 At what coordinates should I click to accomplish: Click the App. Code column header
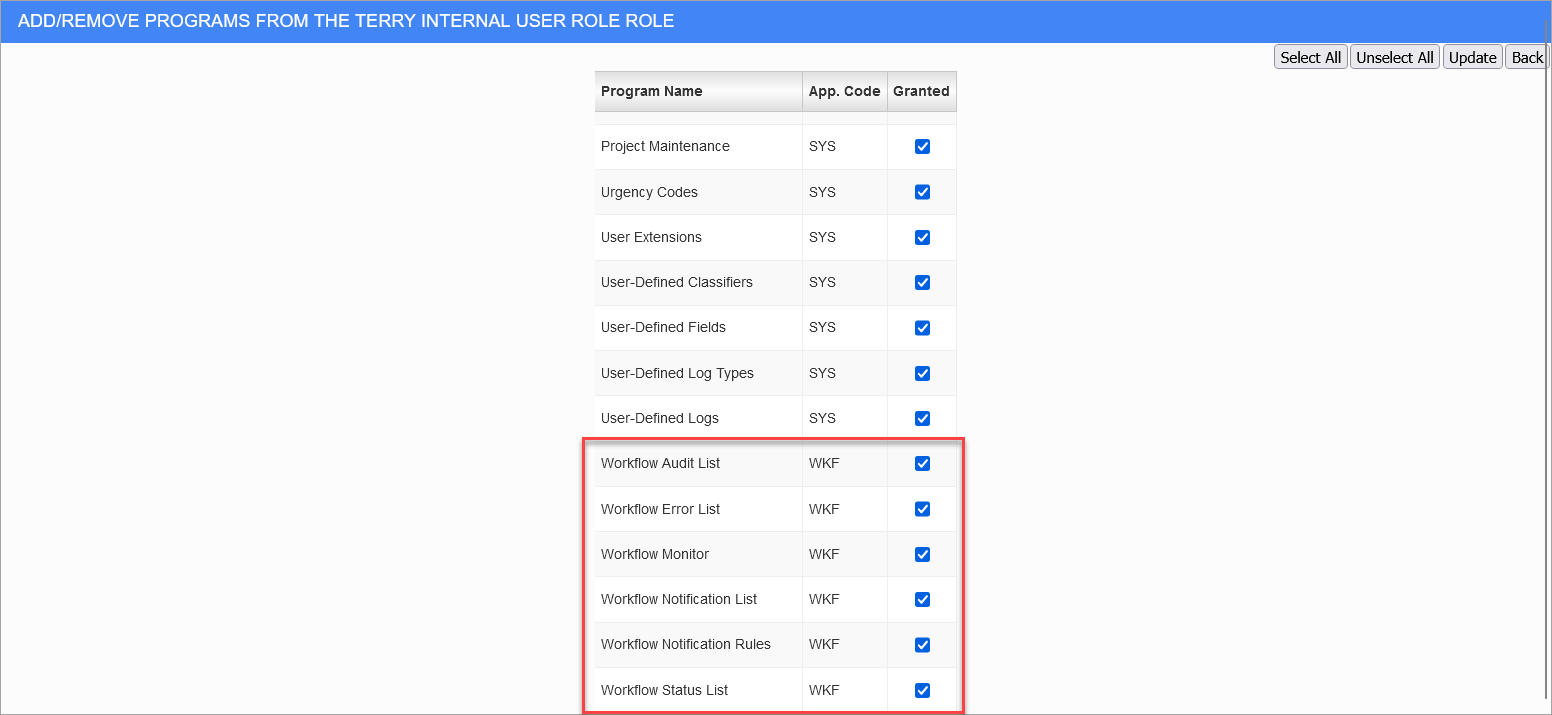(844, 91)
